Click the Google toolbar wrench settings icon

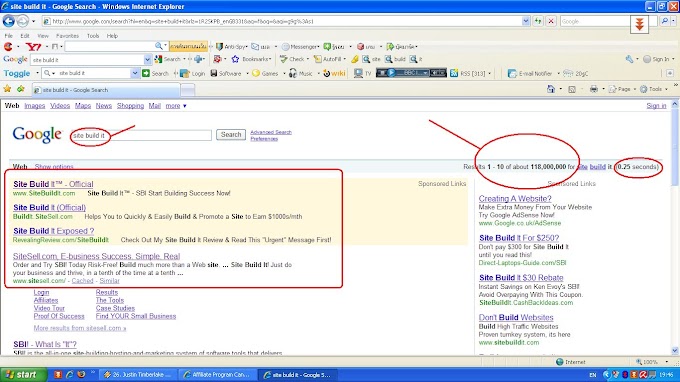(629, 59)
